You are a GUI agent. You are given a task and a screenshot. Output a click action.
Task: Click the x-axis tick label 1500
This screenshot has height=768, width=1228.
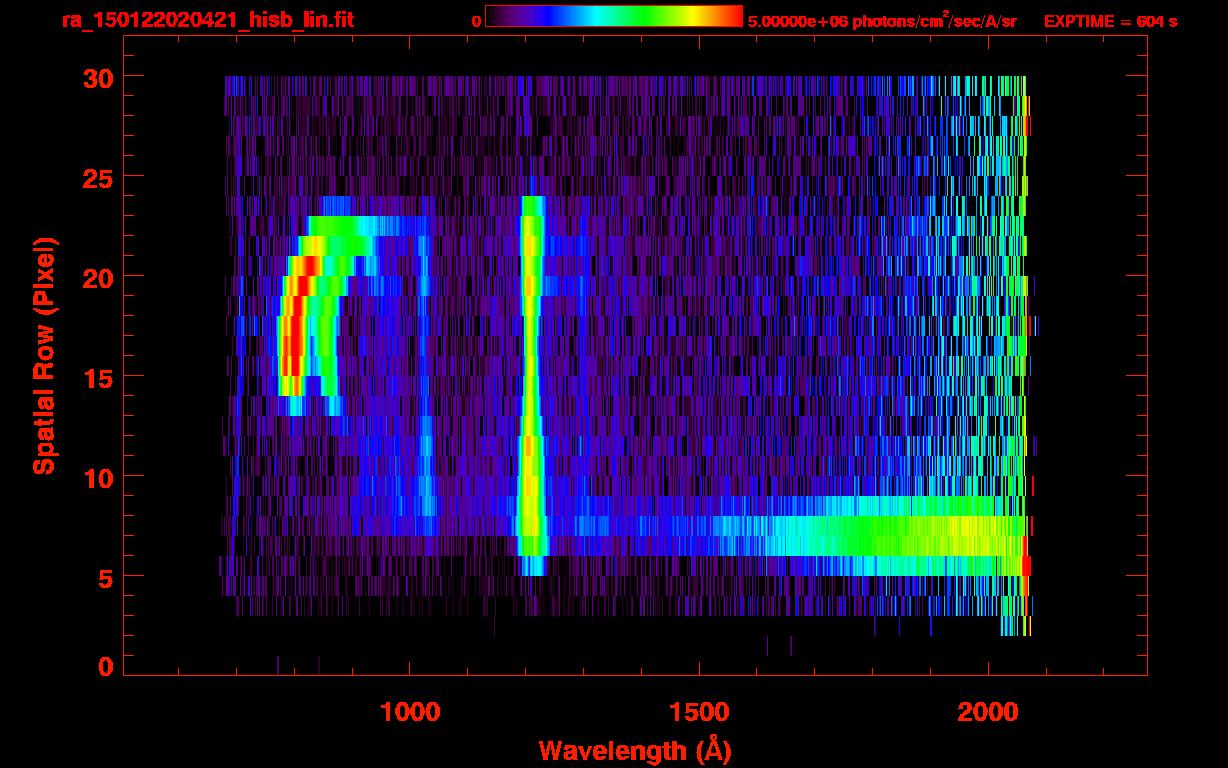[x=699, y=712]
